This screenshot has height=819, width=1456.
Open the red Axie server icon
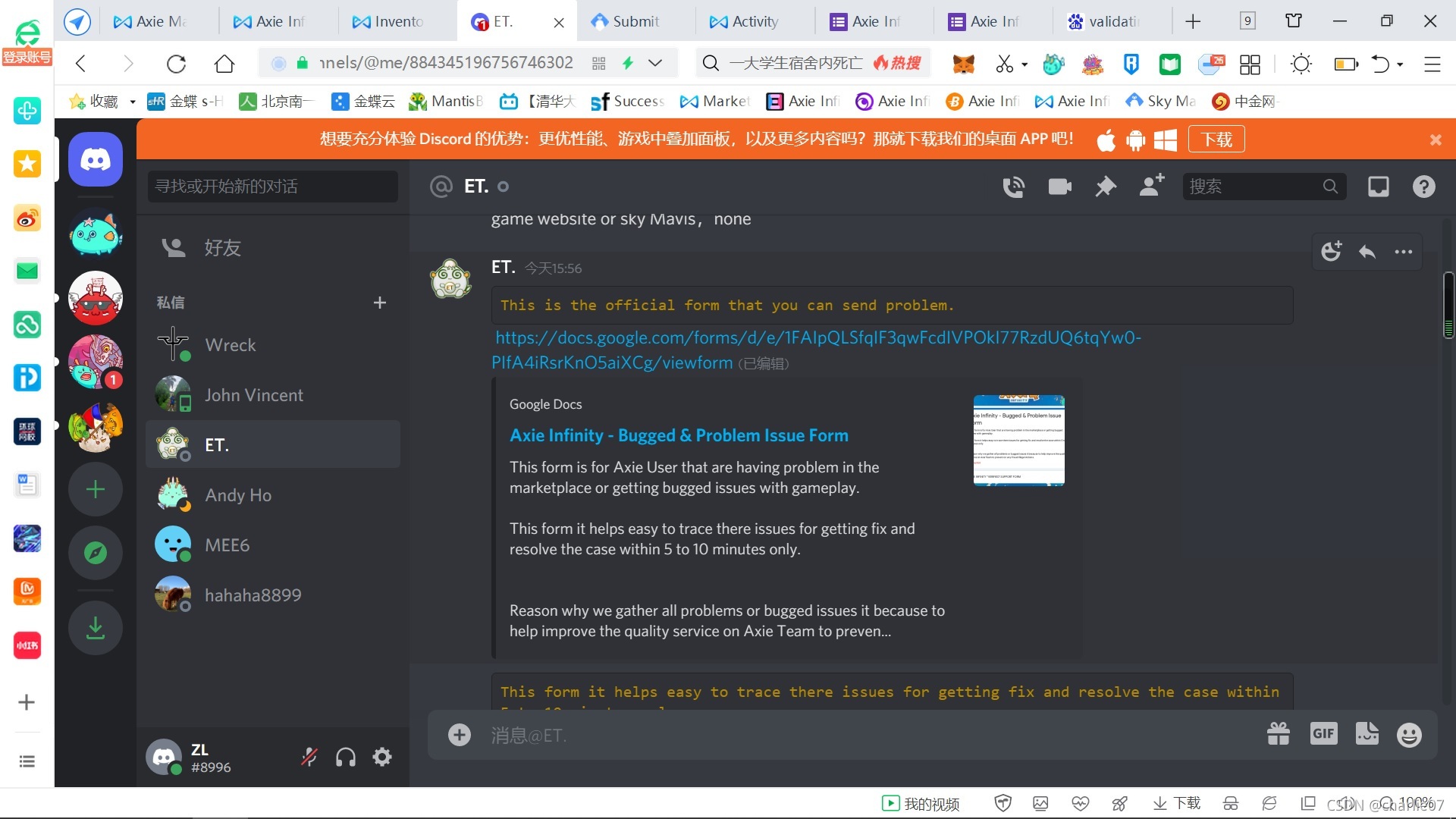[96, 298]
